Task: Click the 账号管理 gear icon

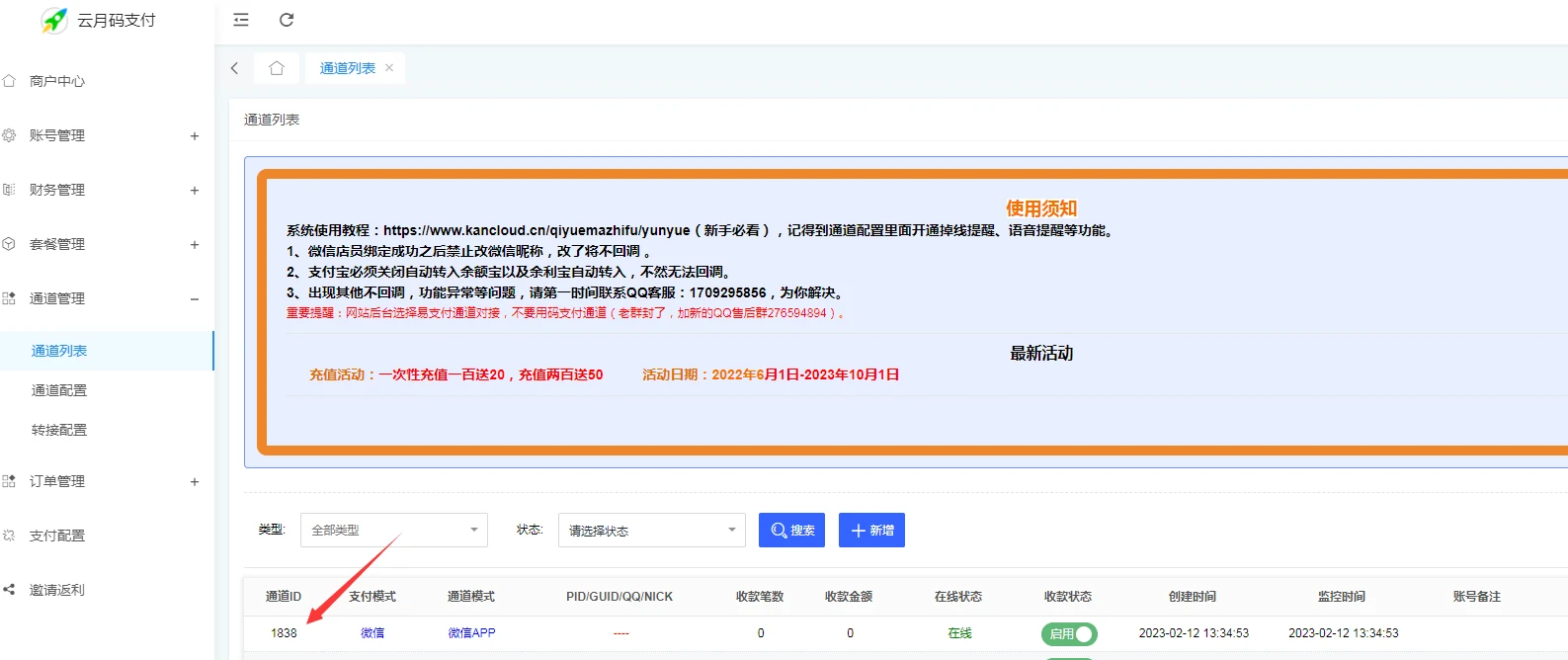Action: 9,135
